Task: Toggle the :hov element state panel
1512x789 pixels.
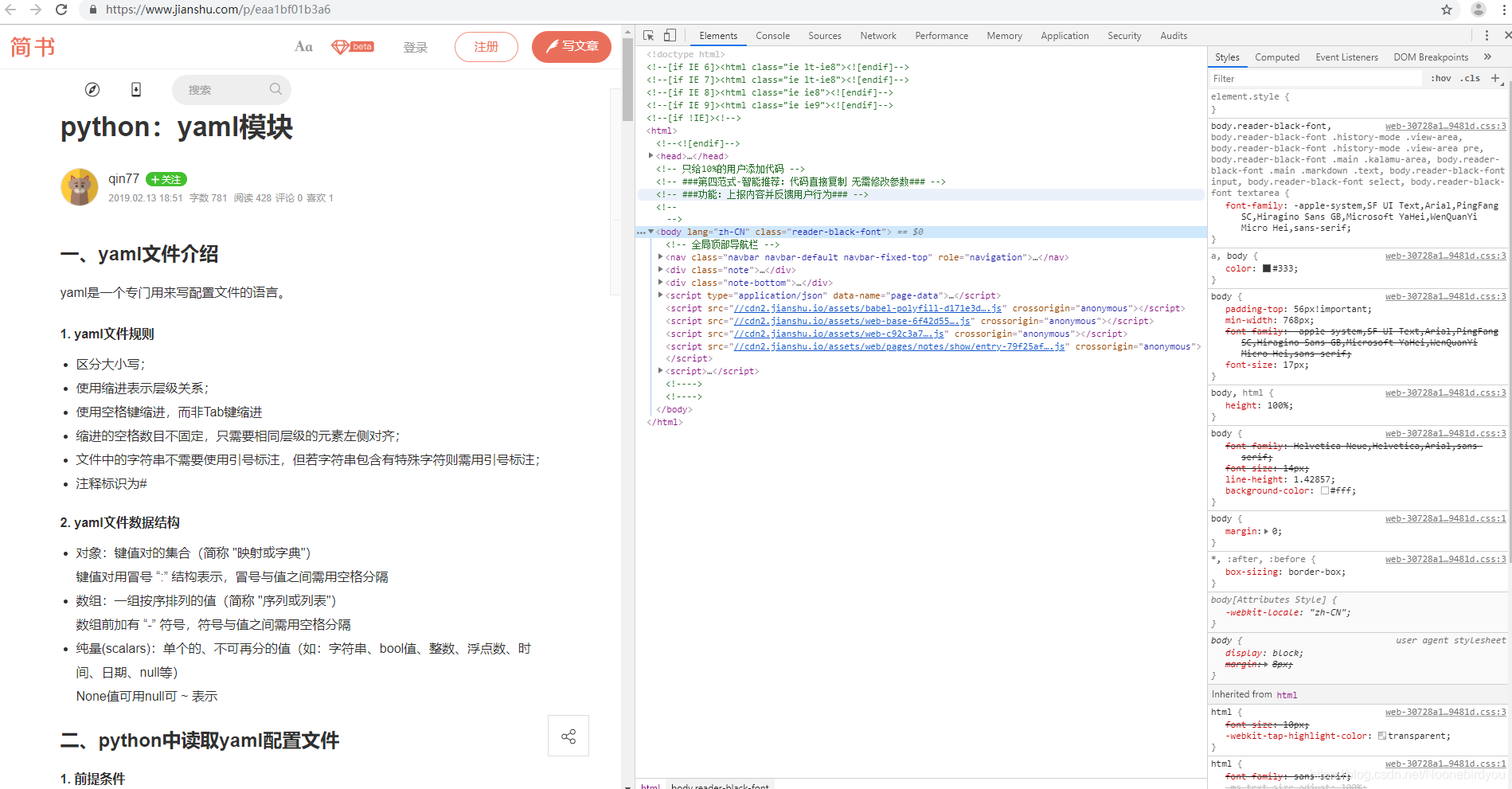Action: pos(1440,78)
